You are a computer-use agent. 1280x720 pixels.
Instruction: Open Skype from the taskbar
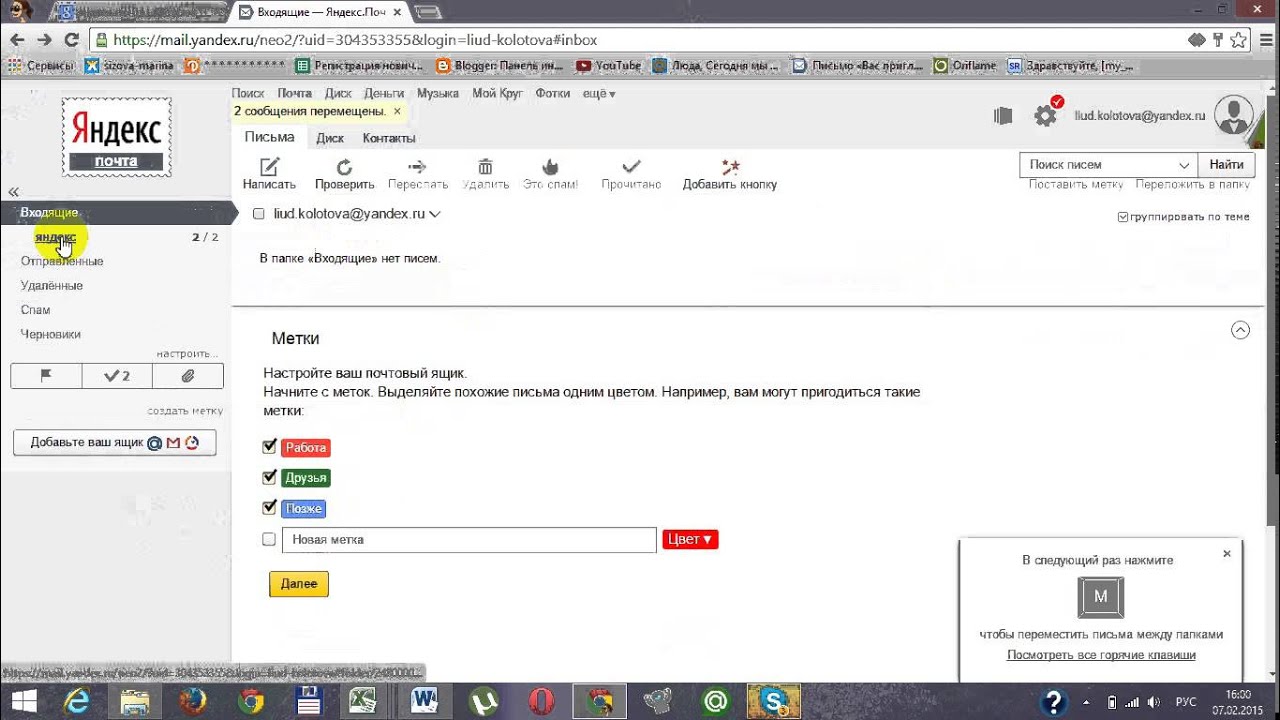tap(775, 702)
